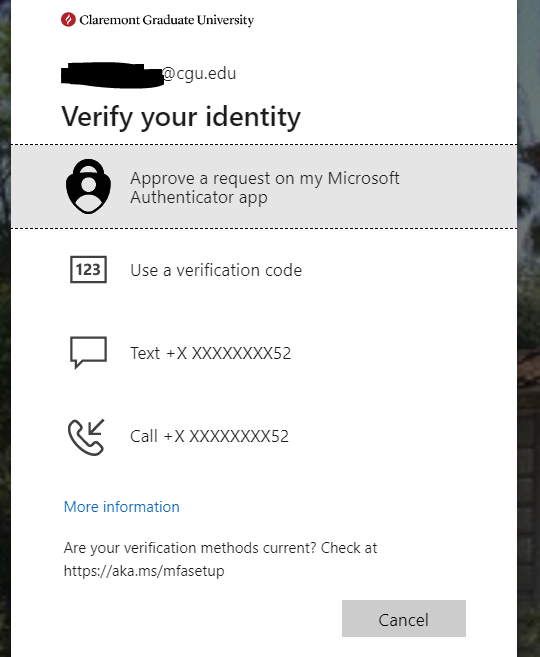
Task: Click the red Claremont Graduate University logo
Action: [x=68, y=20]
